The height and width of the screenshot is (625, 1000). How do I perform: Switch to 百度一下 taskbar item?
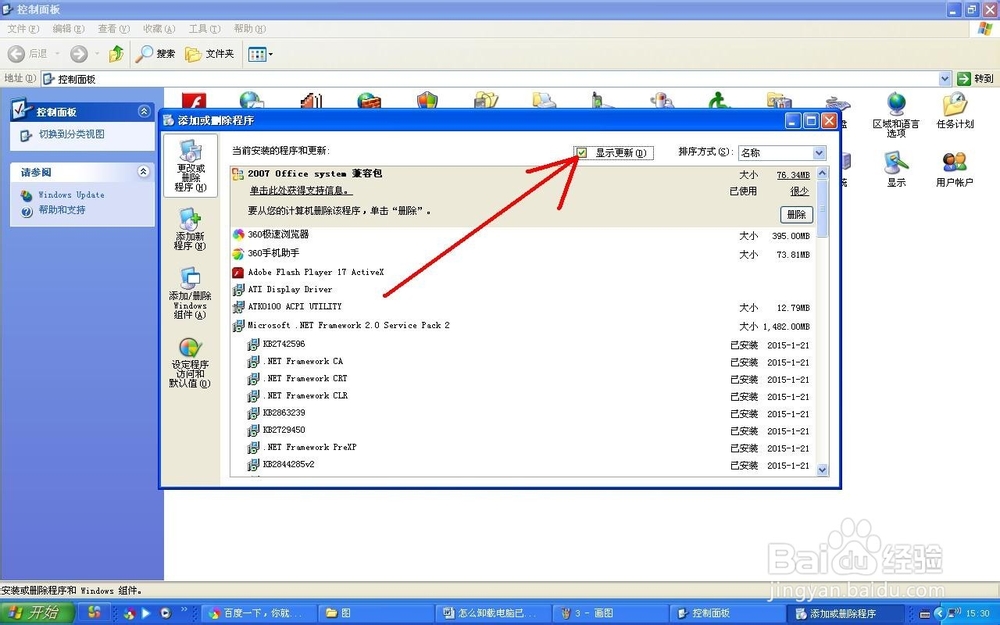(258, 613)
